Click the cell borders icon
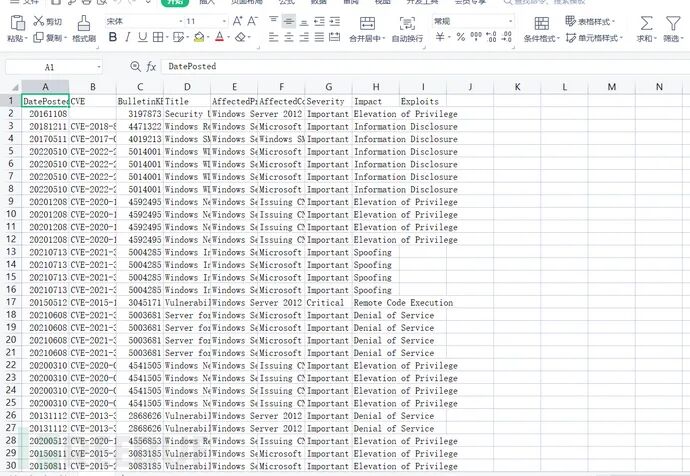690x476 pixels. tap(158, 37)
